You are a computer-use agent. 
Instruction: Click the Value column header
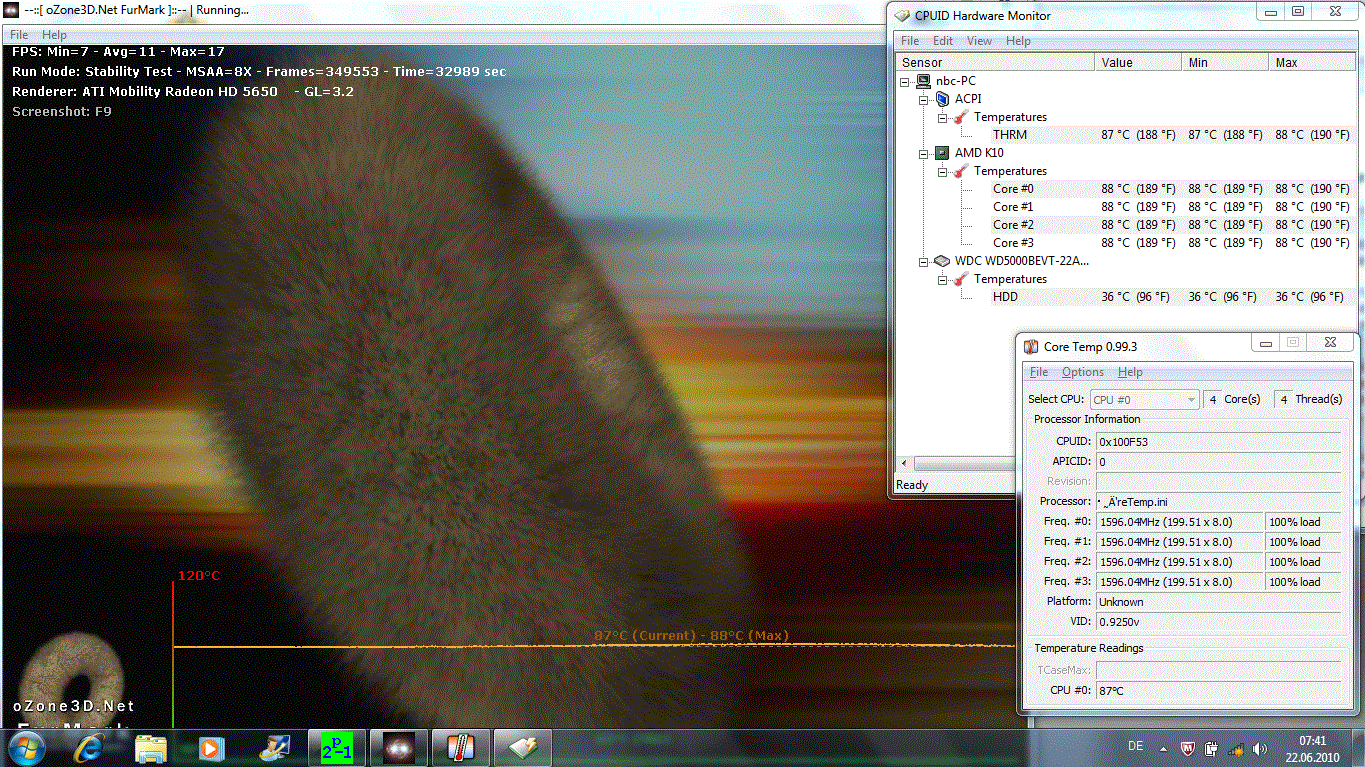(1139, 62)
